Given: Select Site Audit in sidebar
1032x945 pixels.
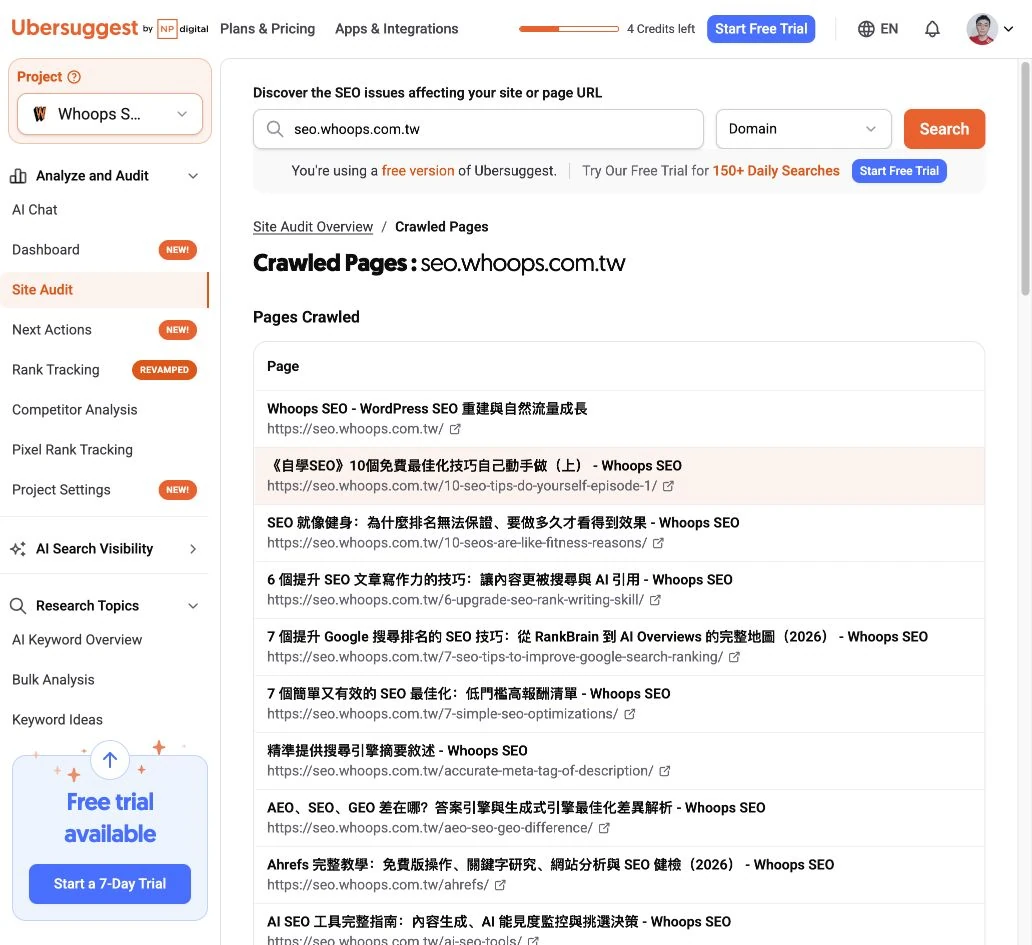Looking at the screenshot, I should [x=104, y=290].
